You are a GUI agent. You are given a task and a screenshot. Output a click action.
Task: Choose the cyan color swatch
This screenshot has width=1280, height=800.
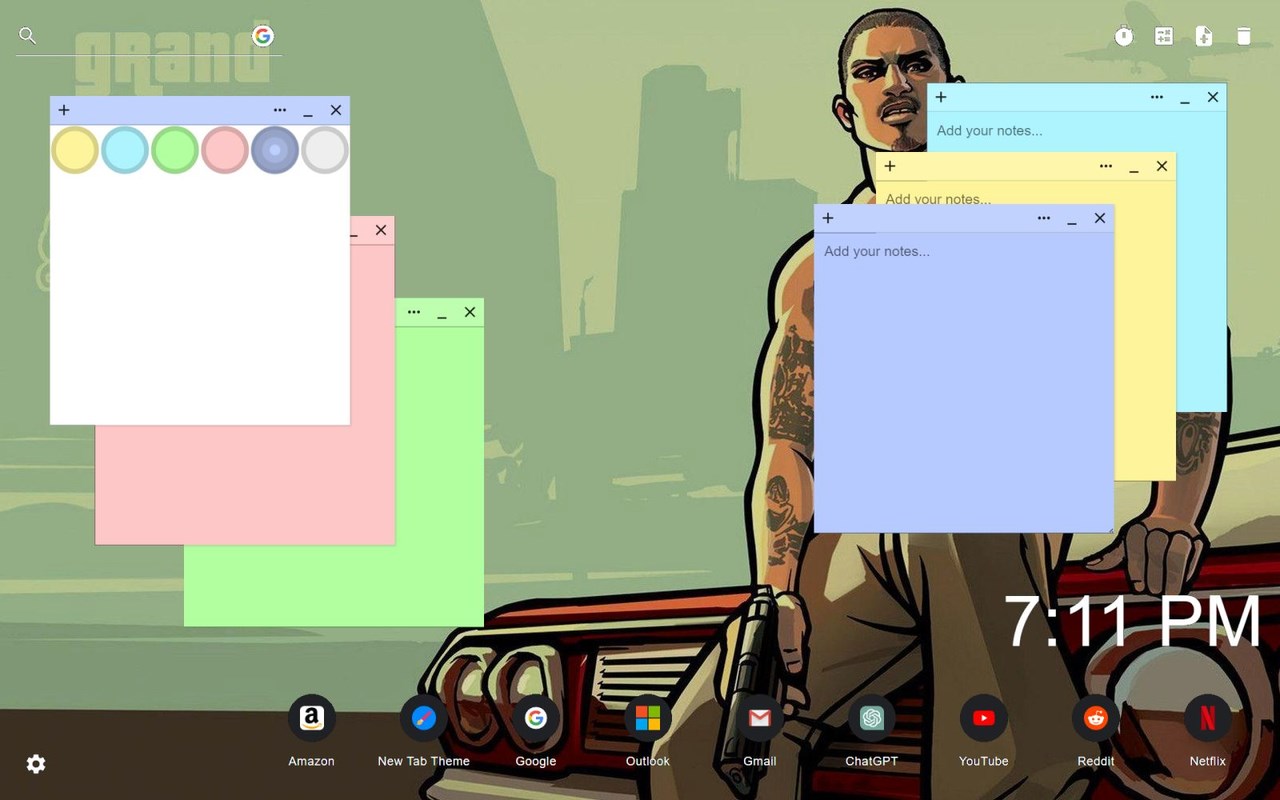point(125,150)
